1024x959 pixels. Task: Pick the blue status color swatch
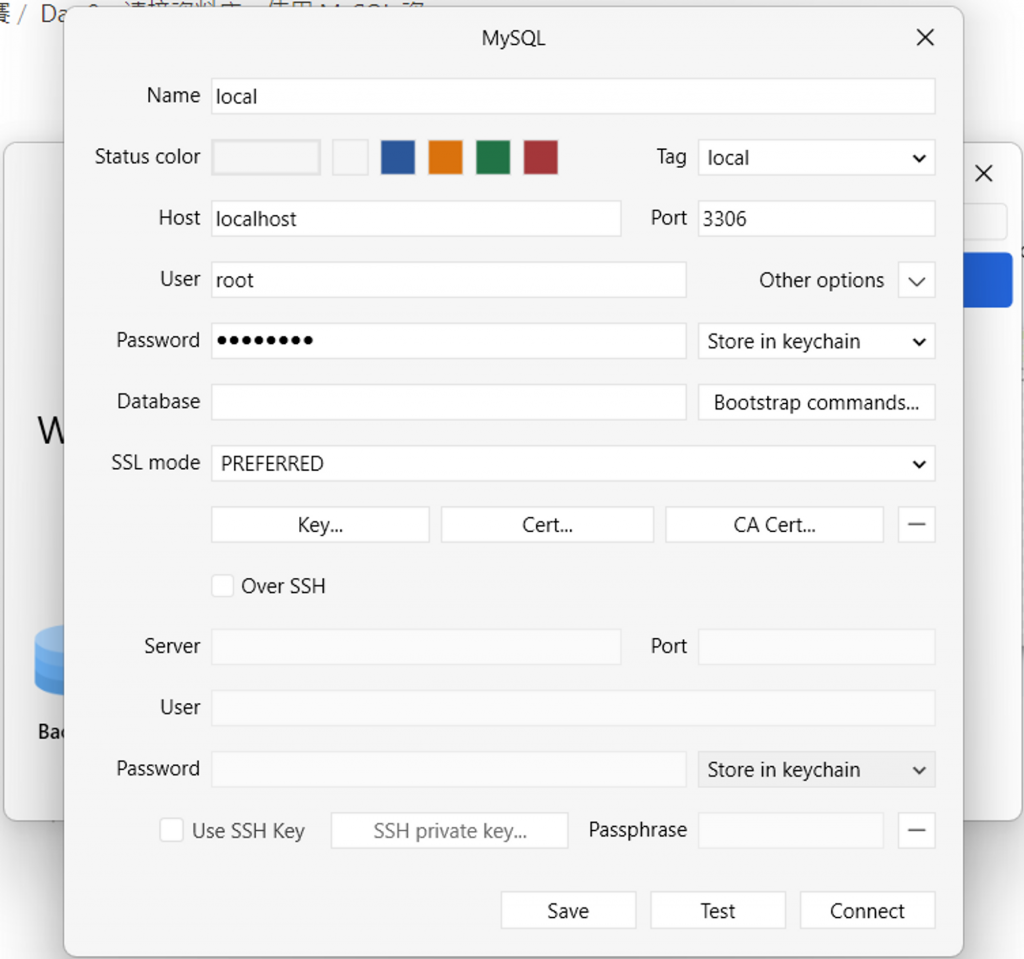click(x=398, y=157)
